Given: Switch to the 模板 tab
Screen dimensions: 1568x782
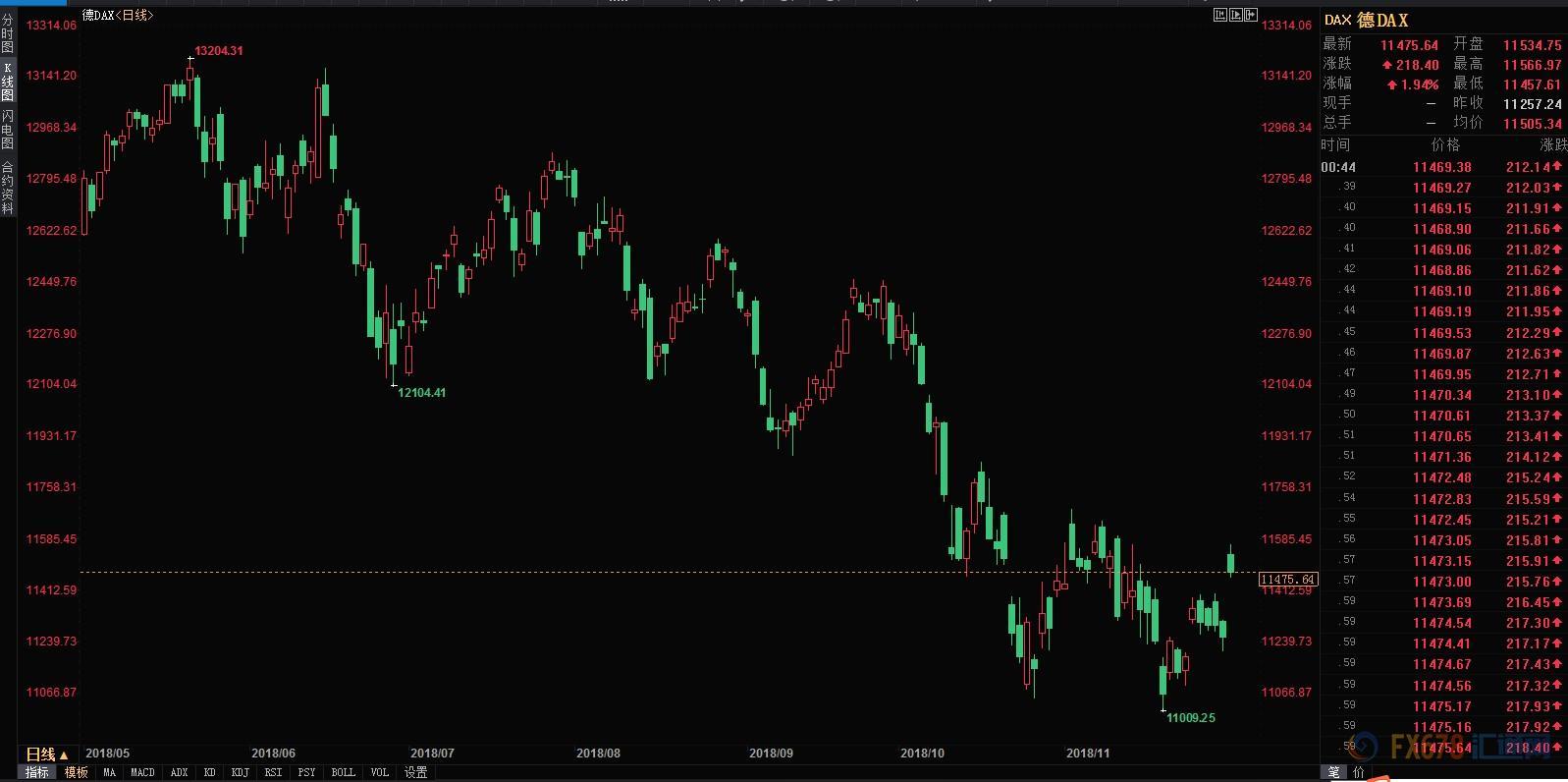Looking at the screenshot, I should (x=76, y=773).
